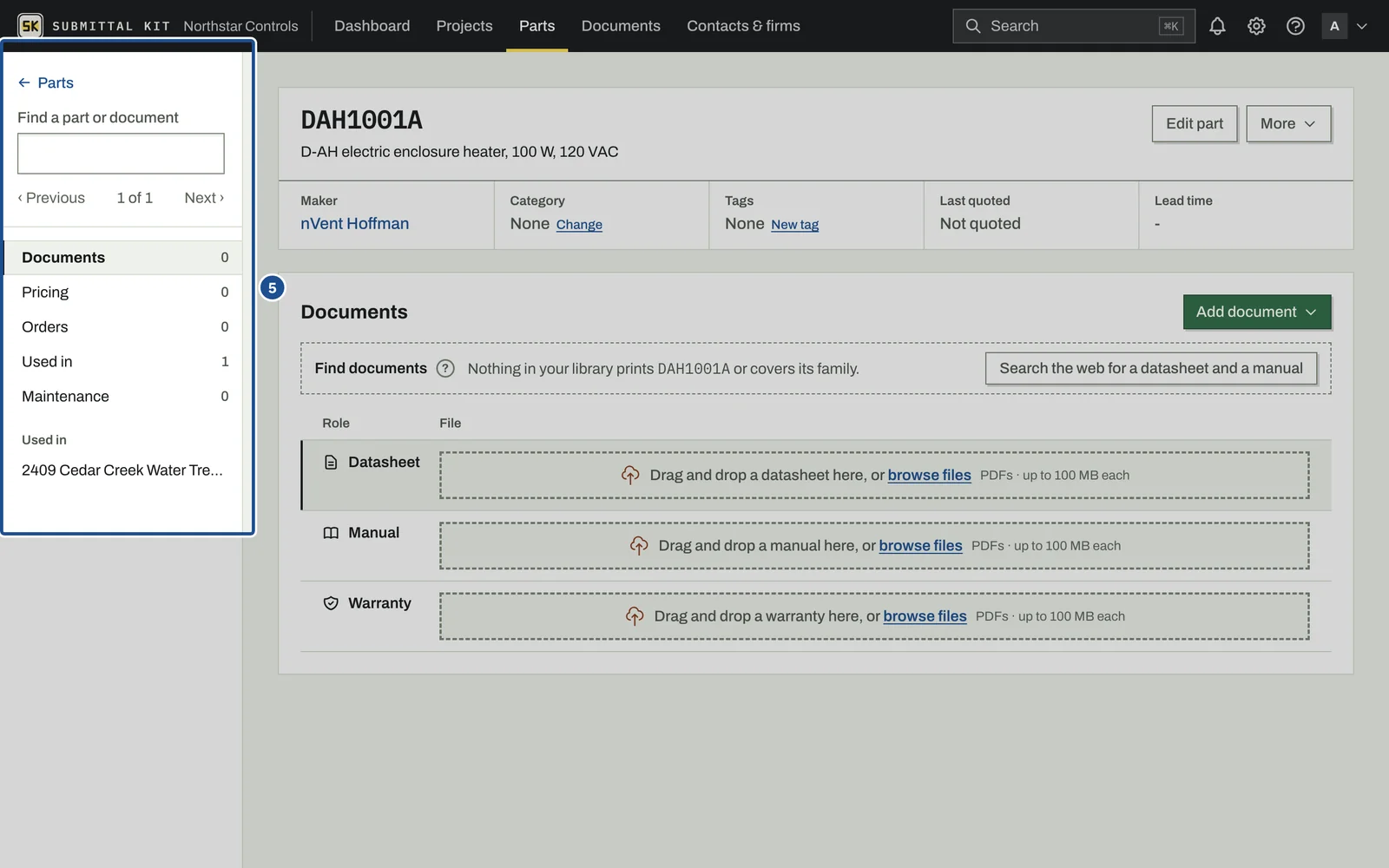This screenshot has height=868, width=1389.
Task: Open 2409 Cedar Creek Water Tre... project
Action: pos(122,470)
